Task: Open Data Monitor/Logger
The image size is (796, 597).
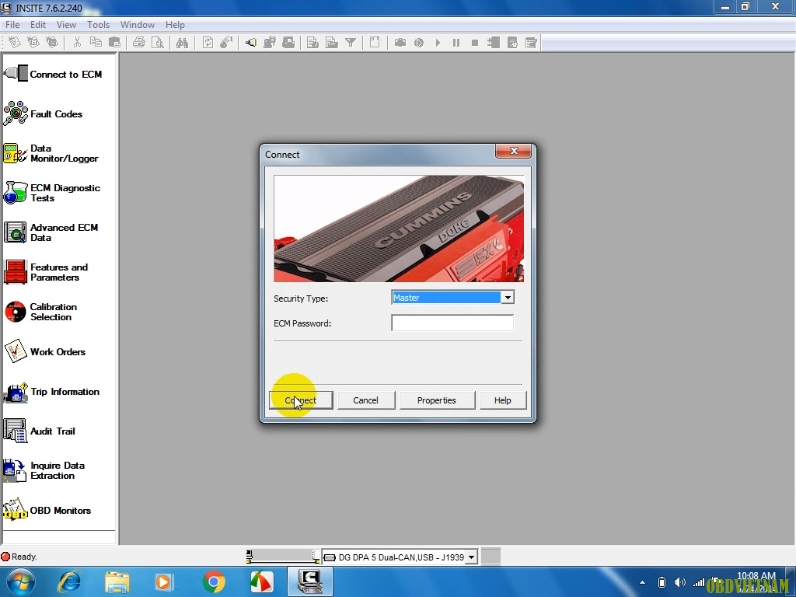Action: tap(51, 153)
